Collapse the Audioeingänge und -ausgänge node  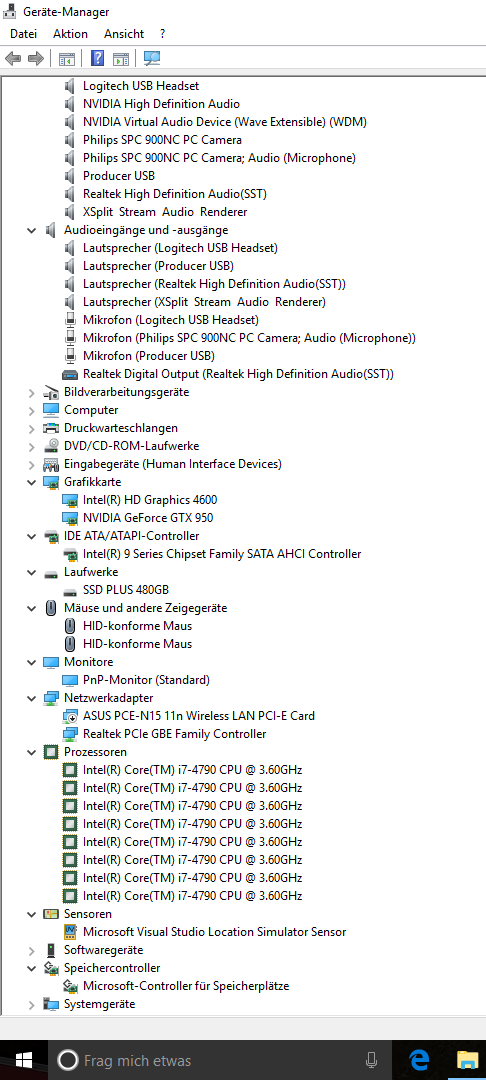[x=31, y=230]
